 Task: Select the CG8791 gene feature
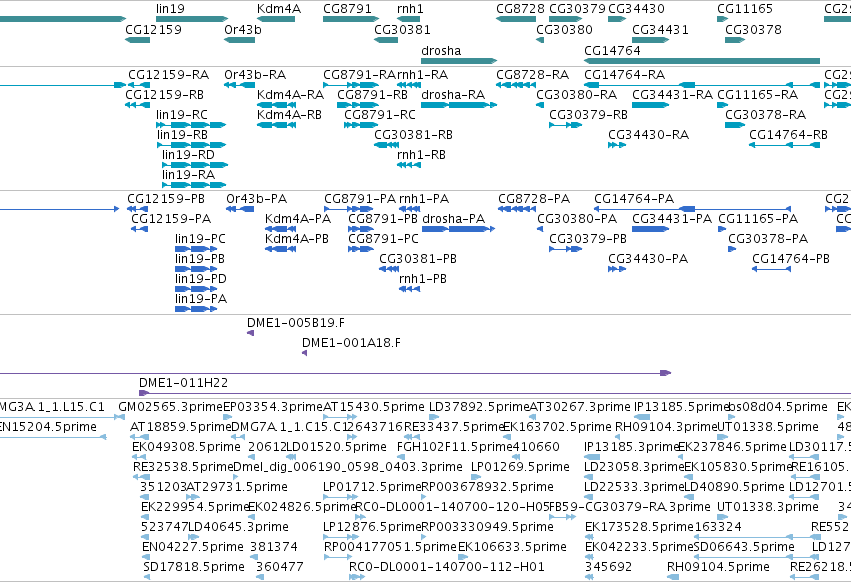(351, 19)
